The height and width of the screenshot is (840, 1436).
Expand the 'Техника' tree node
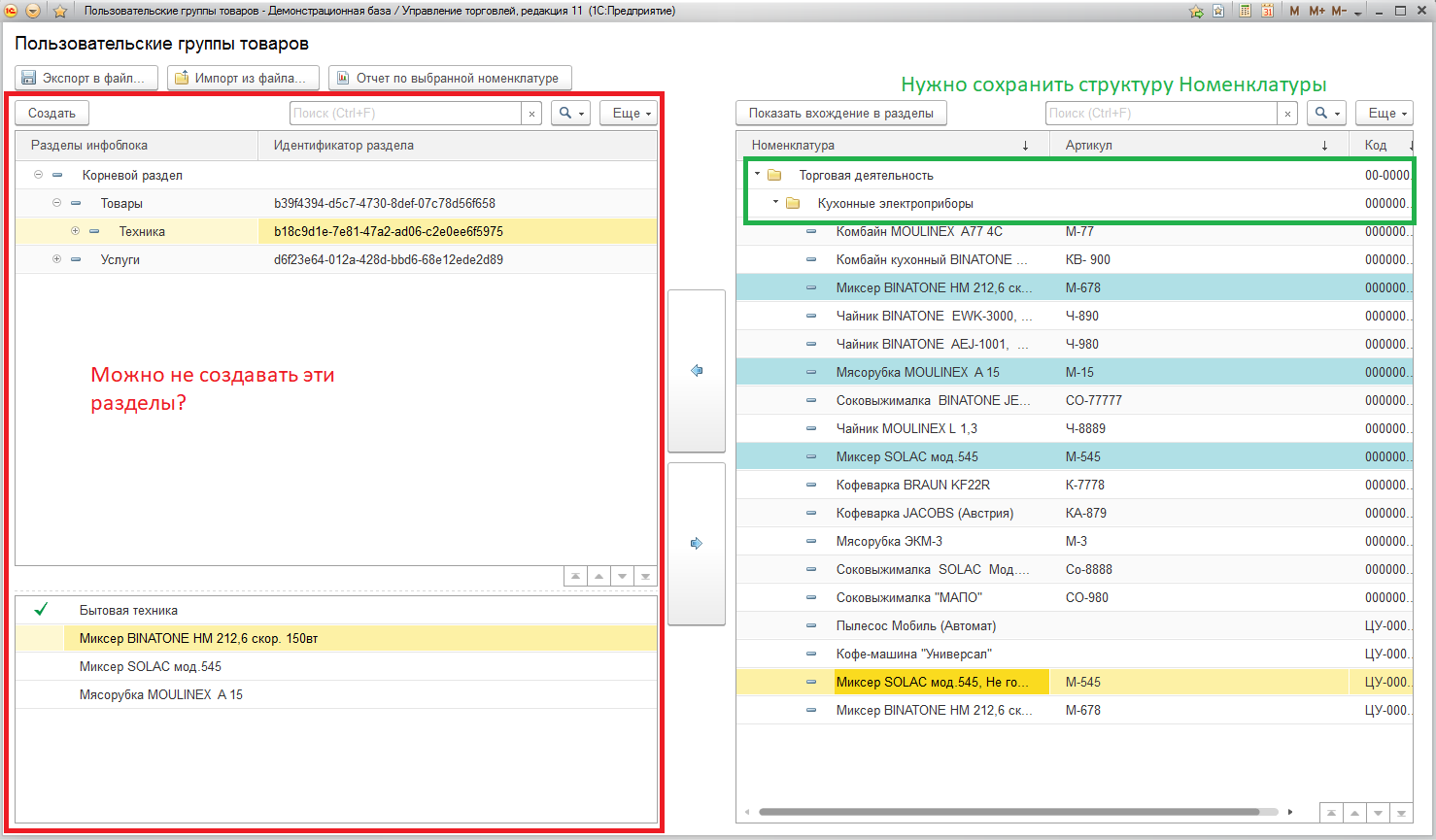pos(75,231)
